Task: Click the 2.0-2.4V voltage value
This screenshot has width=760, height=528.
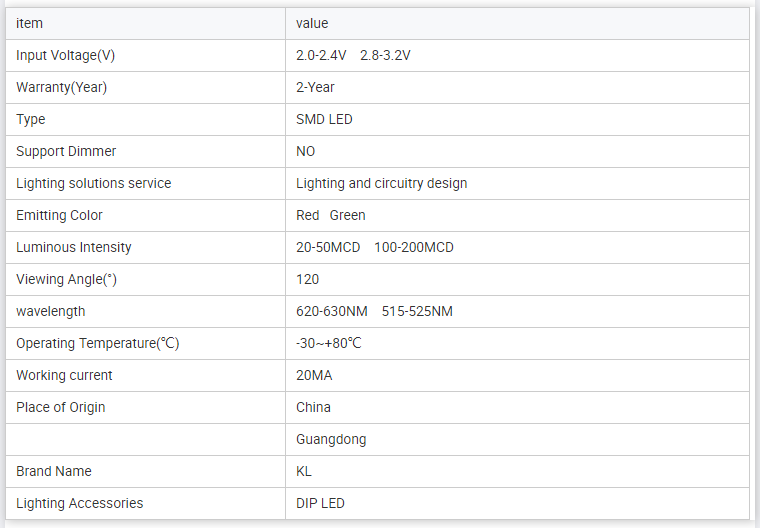Action: [320, 55]
